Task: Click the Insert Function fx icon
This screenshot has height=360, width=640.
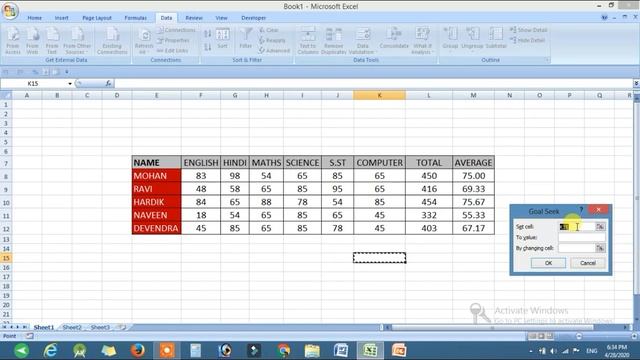Action: (108, 84)
